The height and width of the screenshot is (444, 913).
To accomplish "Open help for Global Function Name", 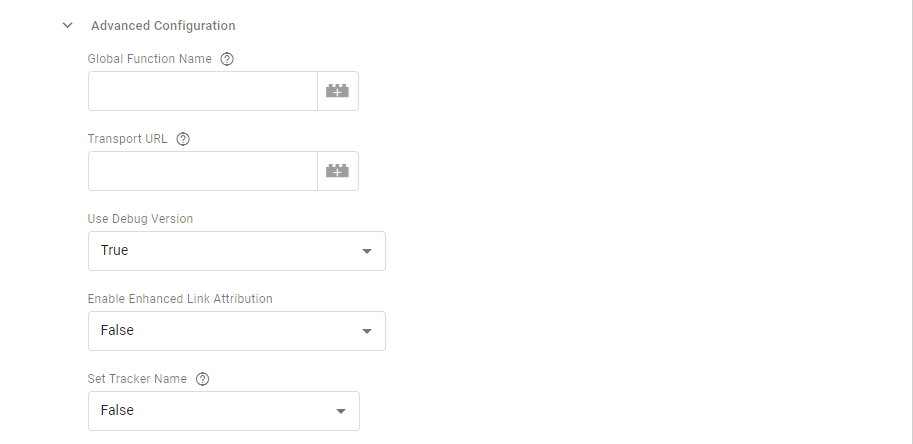I will point(227,59).
